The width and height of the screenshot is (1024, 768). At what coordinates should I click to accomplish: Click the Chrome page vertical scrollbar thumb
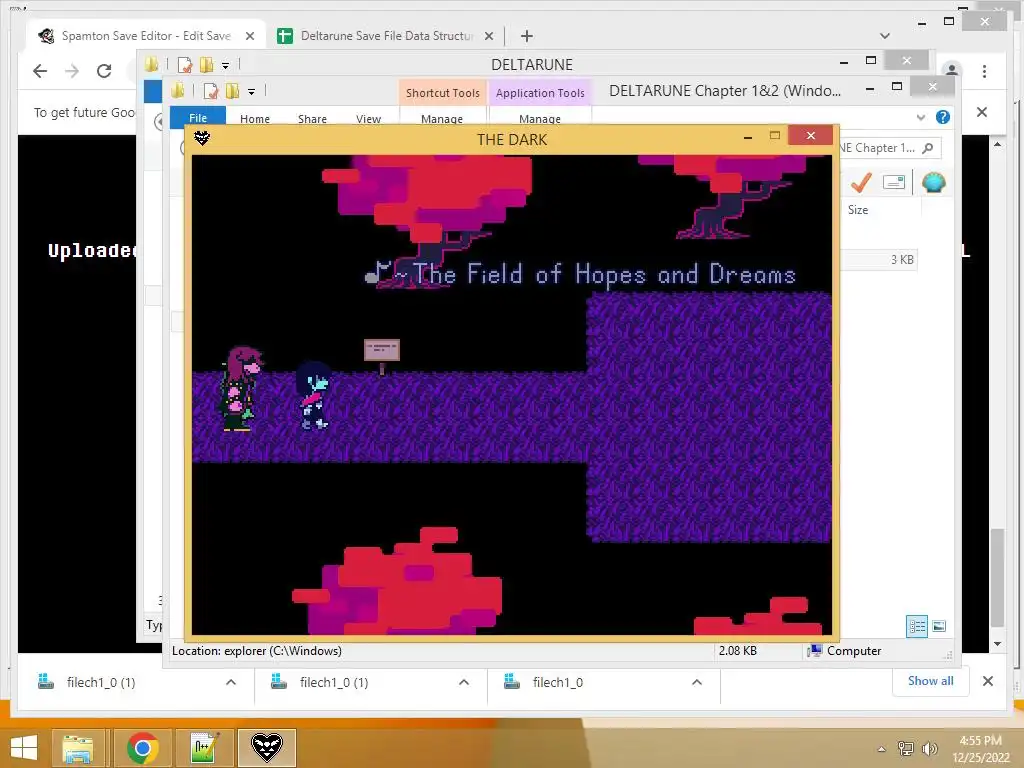[x=997, y=577]
